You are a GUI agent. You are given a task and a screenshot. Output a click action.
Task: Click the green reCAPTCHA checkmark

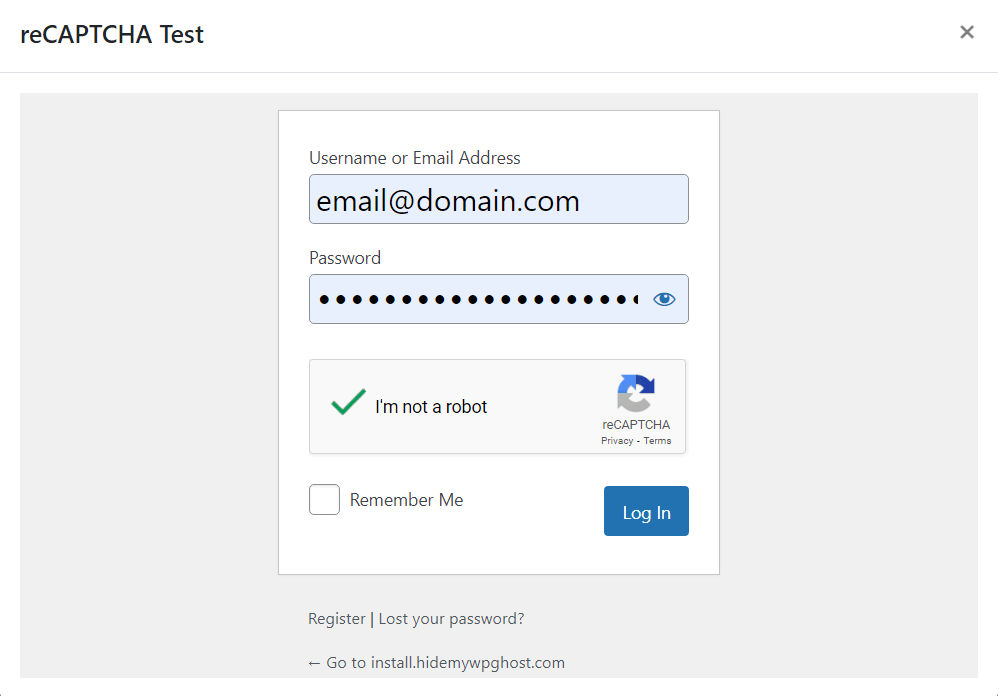[x=348, y=402]
